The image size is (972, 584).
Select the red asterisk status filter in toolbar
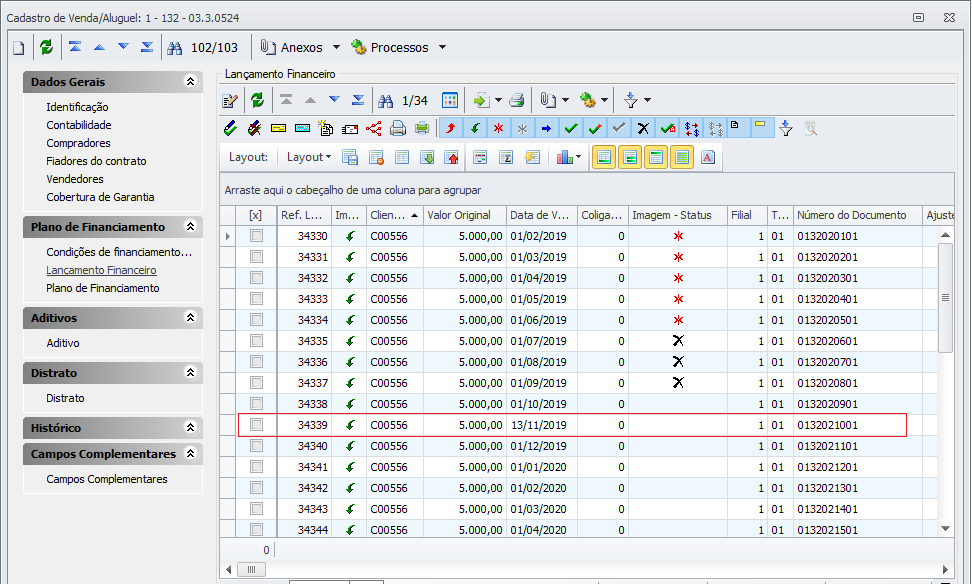[498, 128]
